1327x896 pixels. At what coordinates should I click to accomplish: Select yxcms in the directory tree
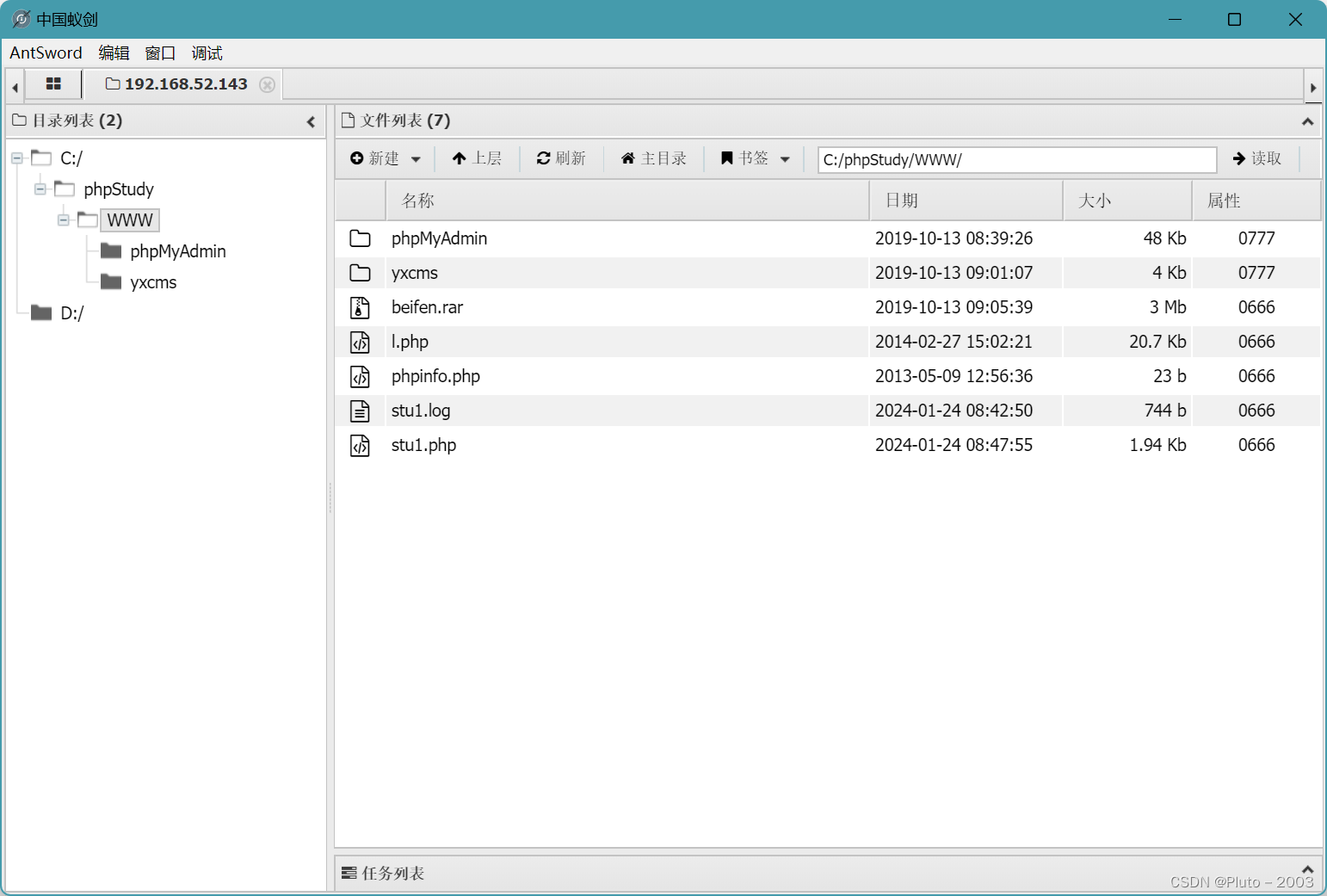pos(153,282)
